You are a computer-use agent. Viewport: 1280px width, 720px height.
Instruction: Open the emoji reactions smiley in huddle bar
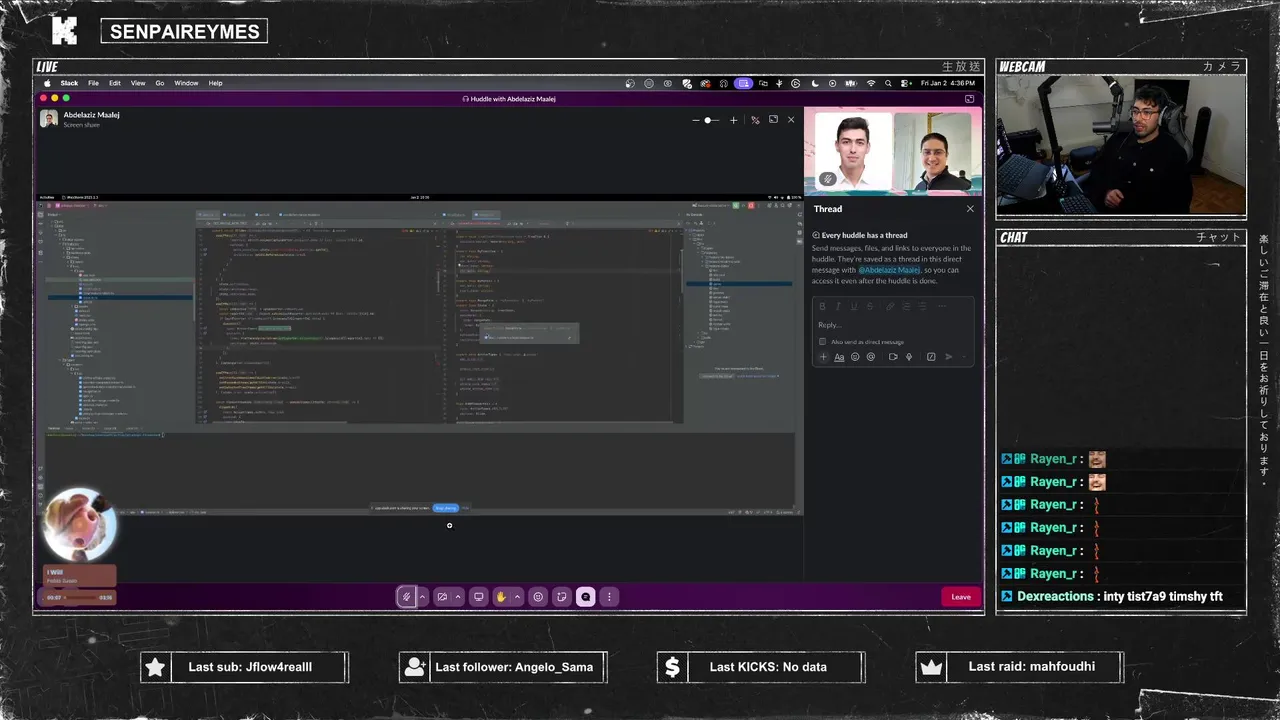click(x=538, y=597)
